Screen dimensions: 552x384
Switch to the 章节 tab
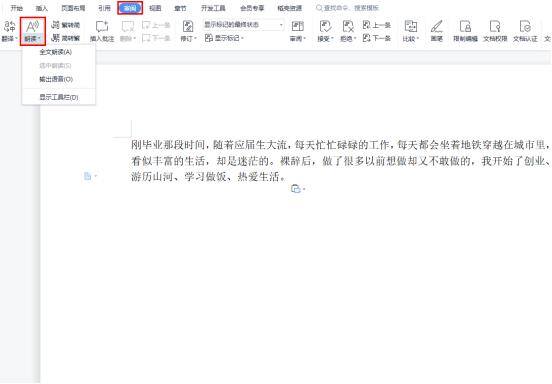(180, 8)
